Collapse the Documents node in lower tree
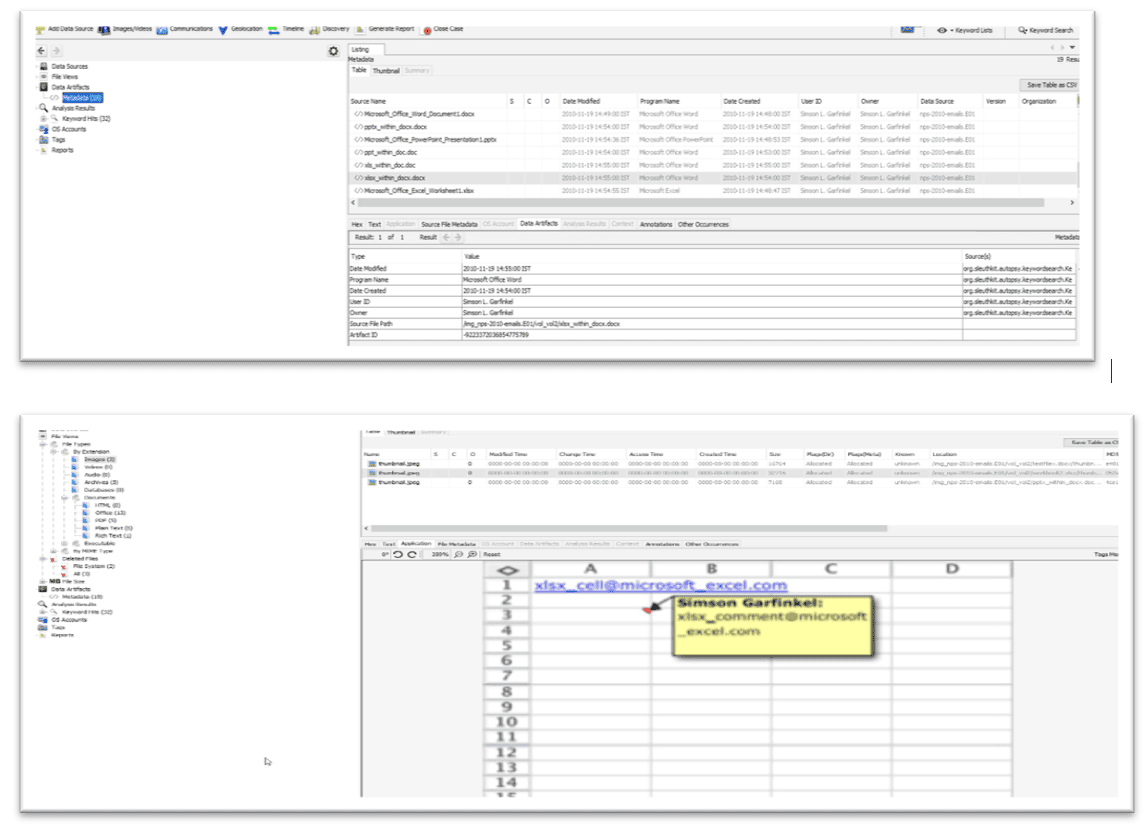Viewport: 1148px width, 829px height. [x=64, y=497]
